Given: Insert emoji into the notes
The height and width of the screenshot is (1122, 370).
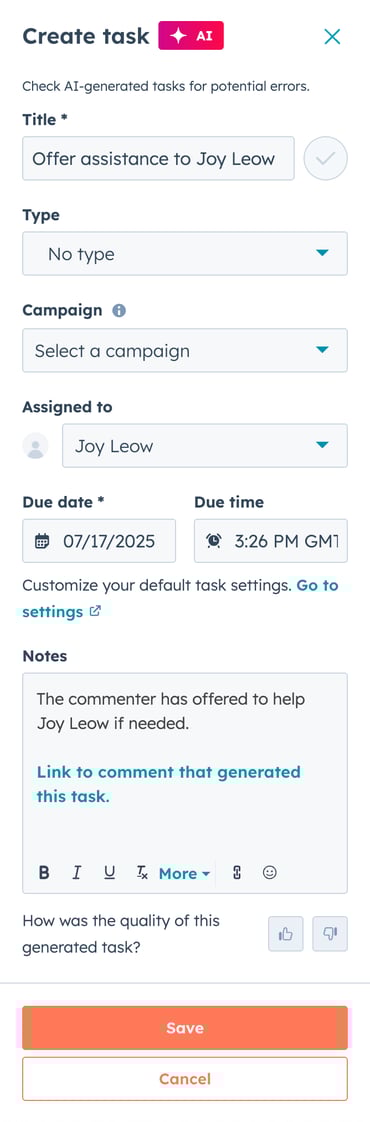Looking at the screenshot, I should (x=270, y=873).
